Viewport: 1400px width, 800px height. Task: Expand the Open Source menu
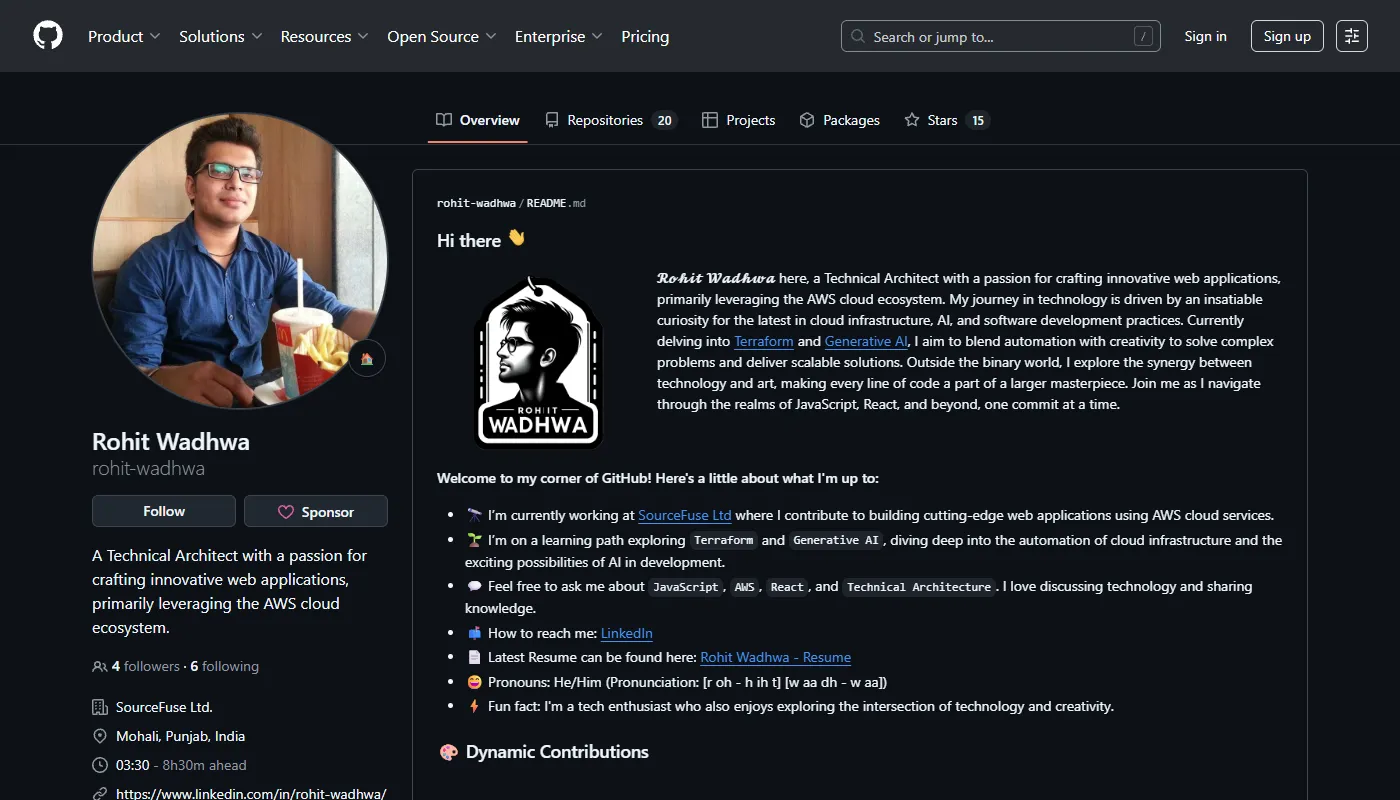point(442,36)
